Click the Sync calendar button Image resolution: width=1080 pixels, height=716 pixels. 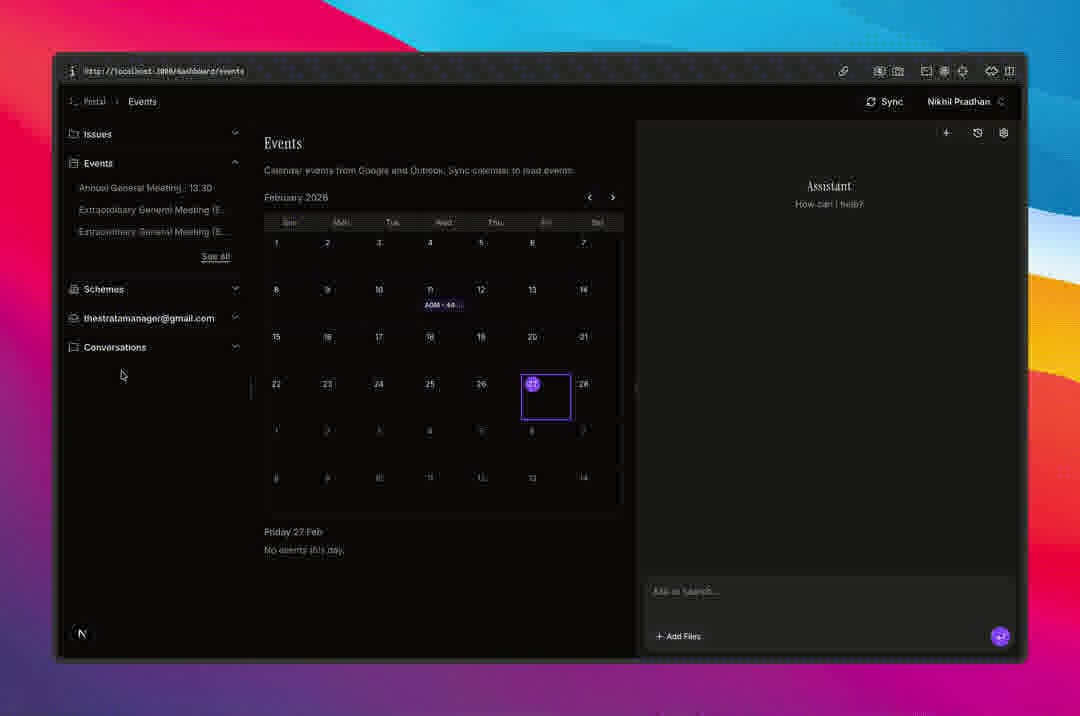884,102
